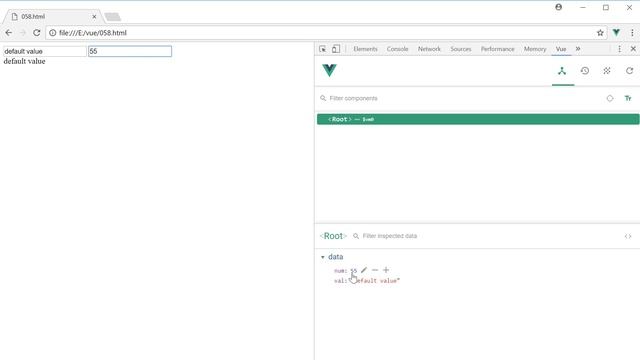Click the num value 55 in data

pyautogui.click(x=353, y=271)
